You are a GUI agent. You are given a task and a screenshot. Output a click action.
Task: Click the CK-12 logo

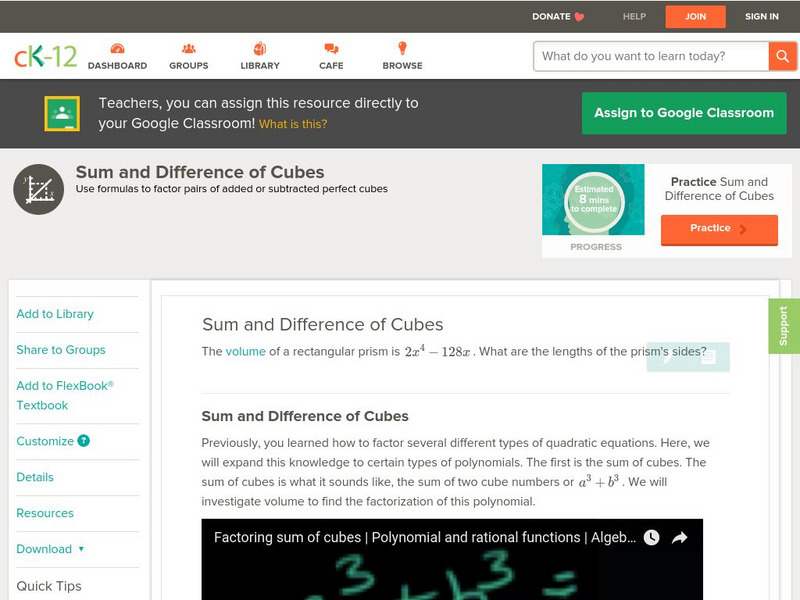45,56
